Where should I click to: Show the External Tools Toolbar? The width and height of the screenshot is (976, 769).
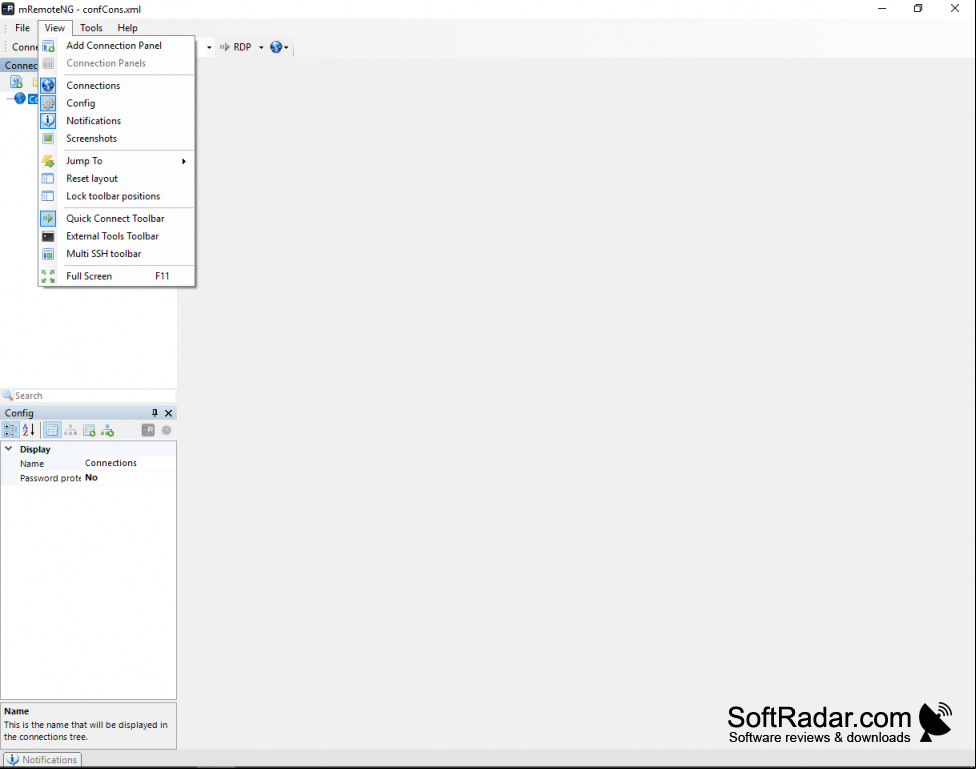[x=117, y=236]
